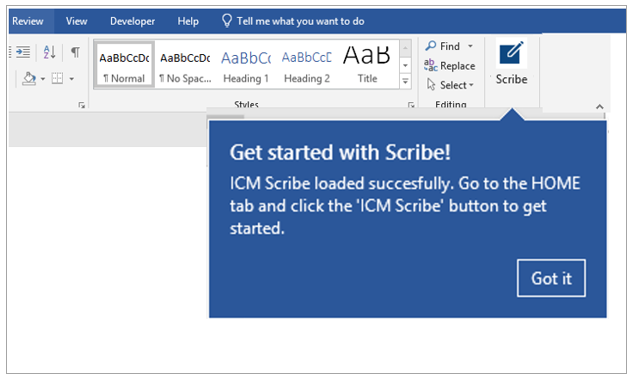Open the Select dropdown menu
The height and width of the screenshot is (386, 636).
[450, 85]
